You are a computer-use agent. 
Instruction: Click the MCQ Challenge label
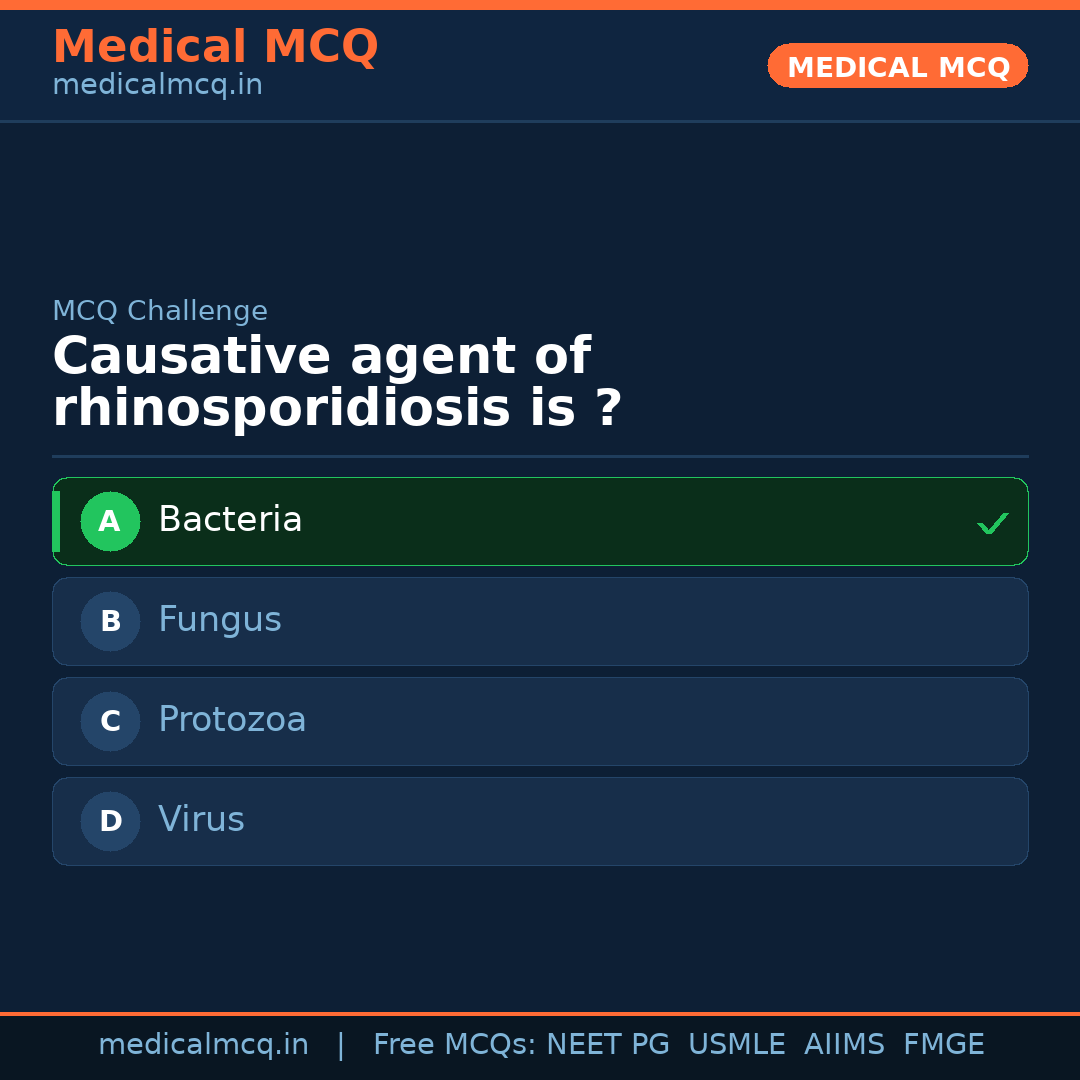pyautogui.click(x=160, y=311)
